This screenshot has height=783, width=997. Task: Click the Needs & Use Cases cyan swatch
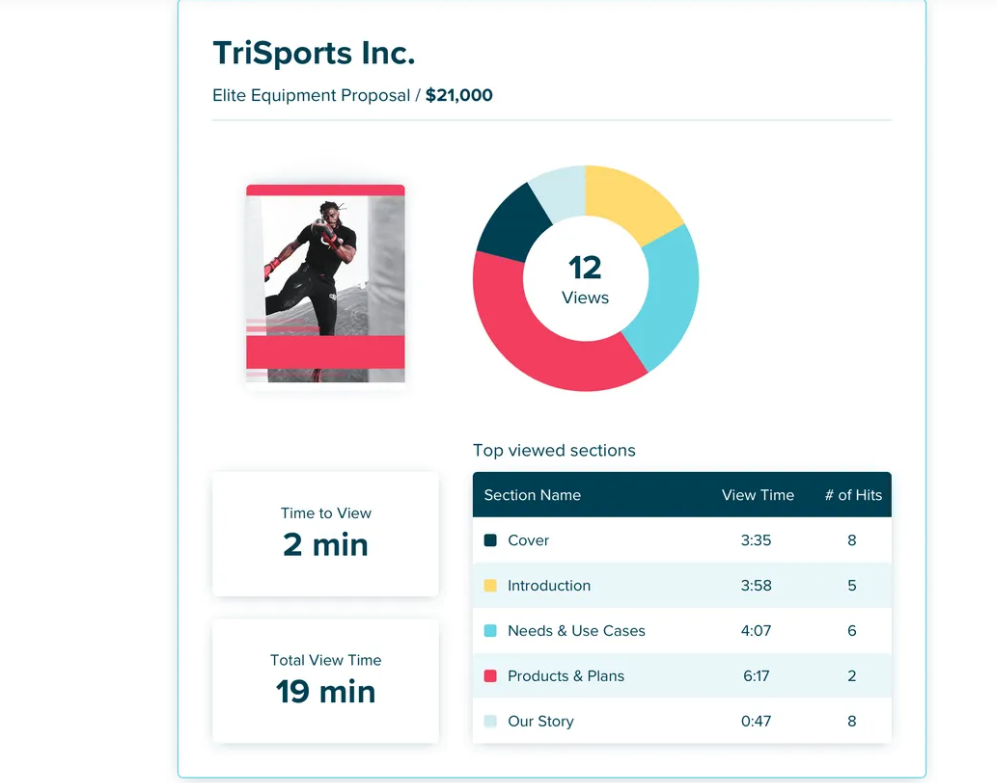[490, 630]
